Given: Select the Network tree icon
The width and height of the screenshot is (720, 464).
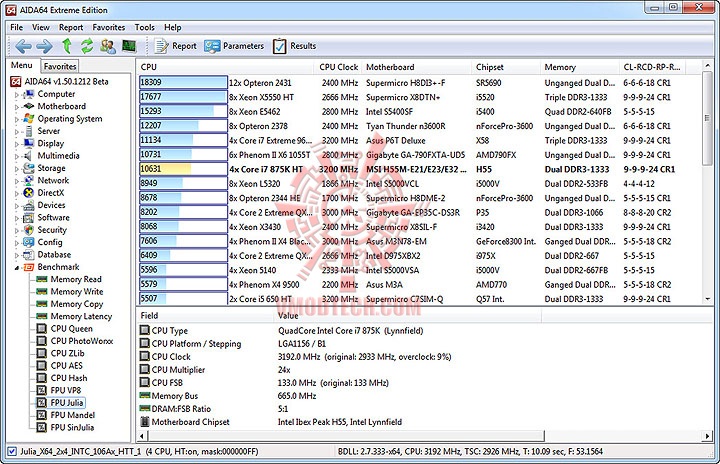Looking at the screenshot, I should (29, 181).
